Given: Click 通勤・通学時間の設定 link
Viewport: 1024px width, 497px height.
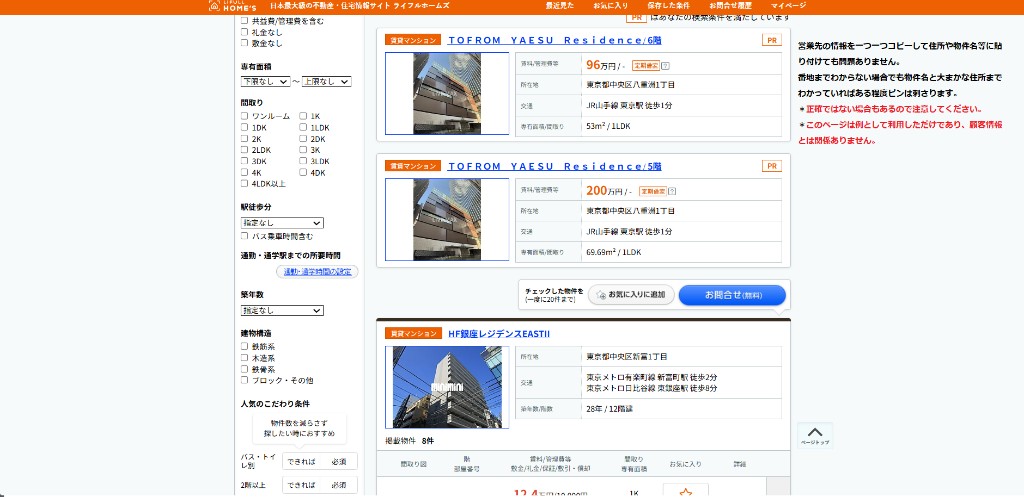Looking at the screenshot, I should coord(317,272).
